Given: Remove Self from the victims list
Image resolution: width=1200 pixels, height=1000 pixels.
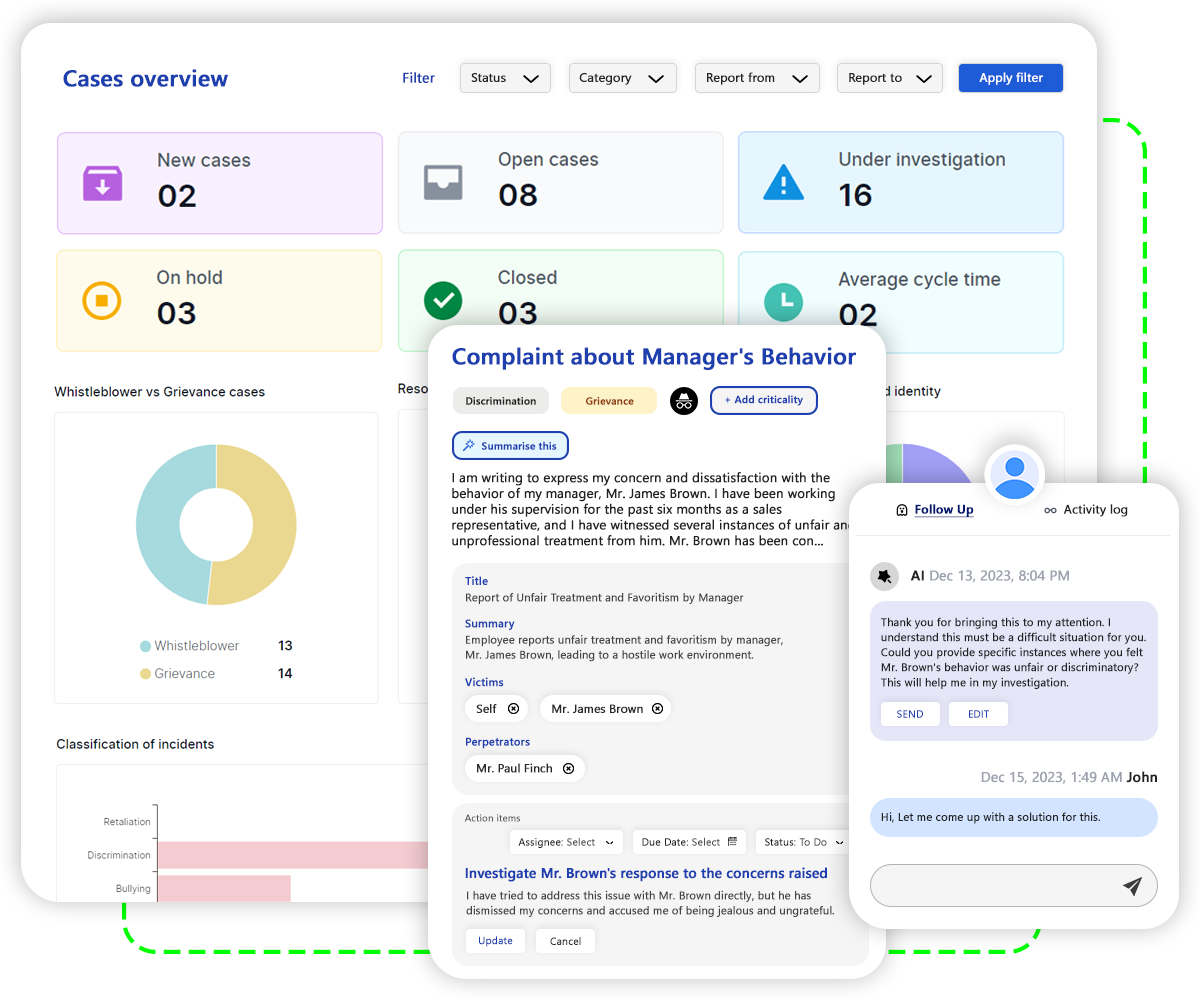Looking at the screenshot, I should point(513,709).
